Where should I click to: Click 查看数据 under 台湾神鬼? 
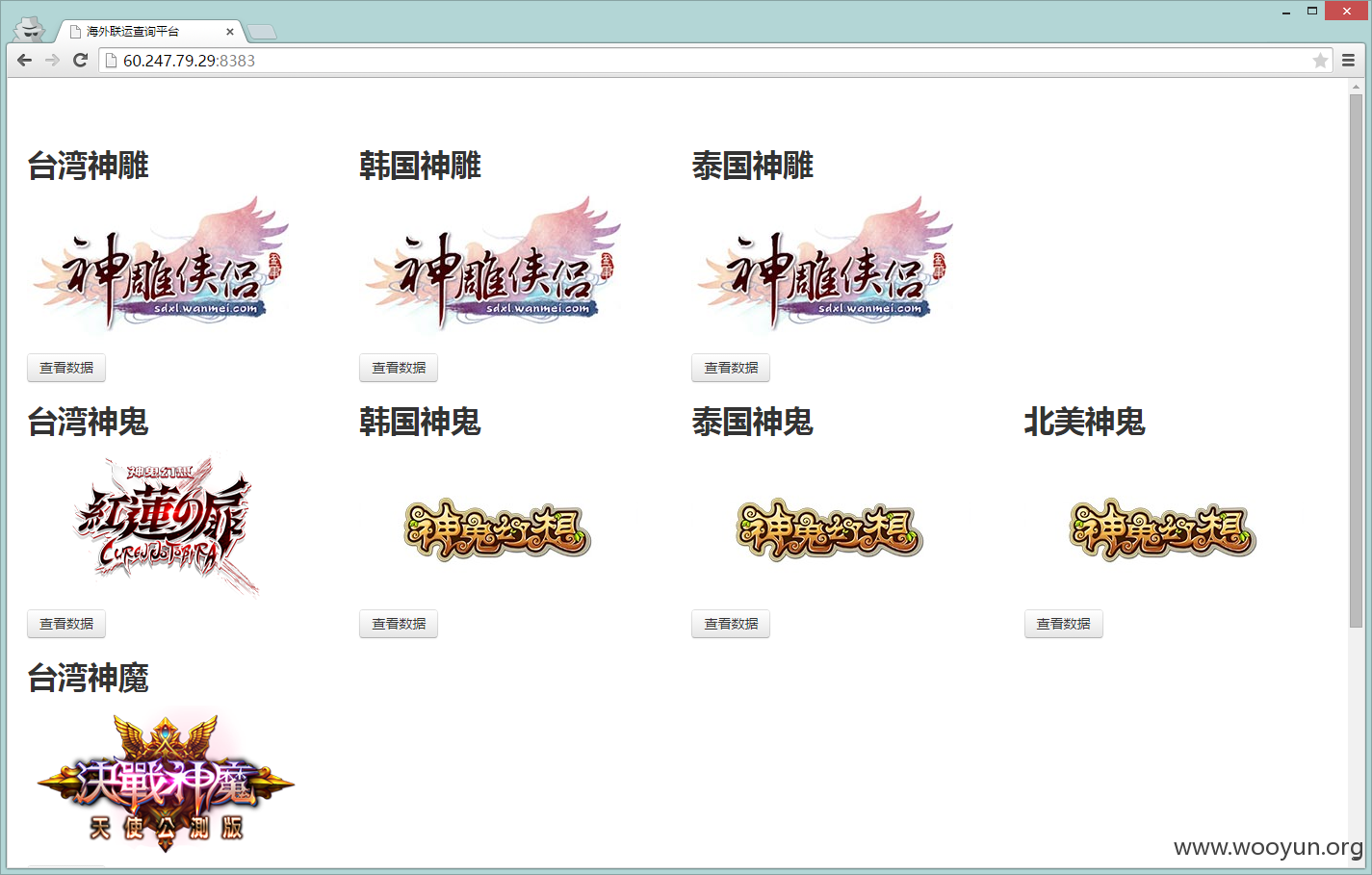click(66, 624)
